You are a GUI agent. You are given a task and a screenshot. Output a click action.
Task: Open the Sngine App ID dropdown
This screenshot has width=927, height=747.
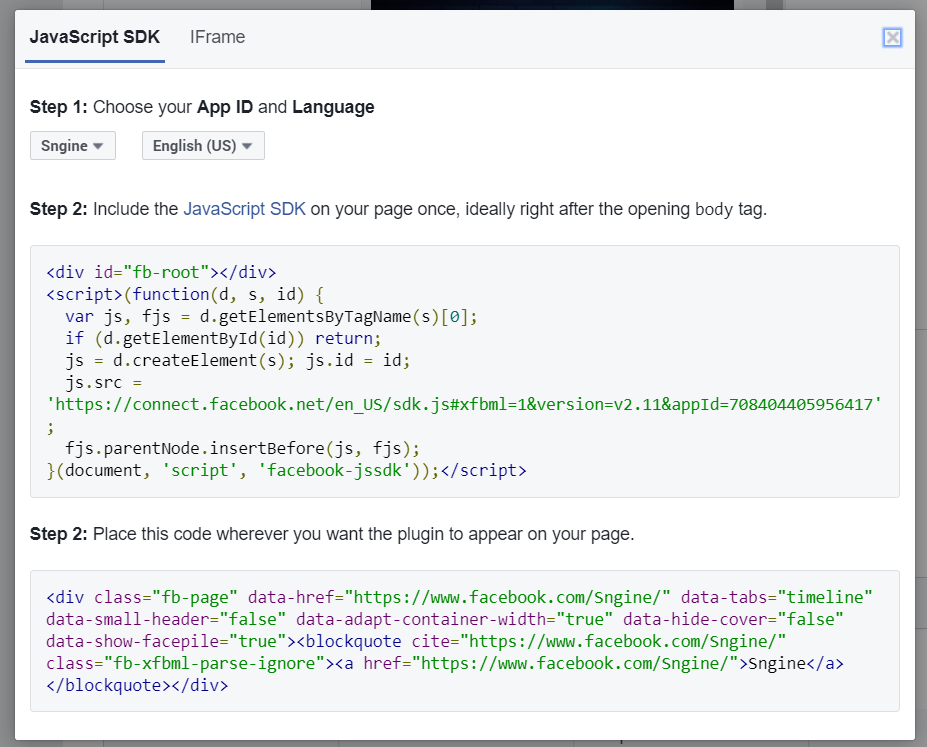click(73, 145)
